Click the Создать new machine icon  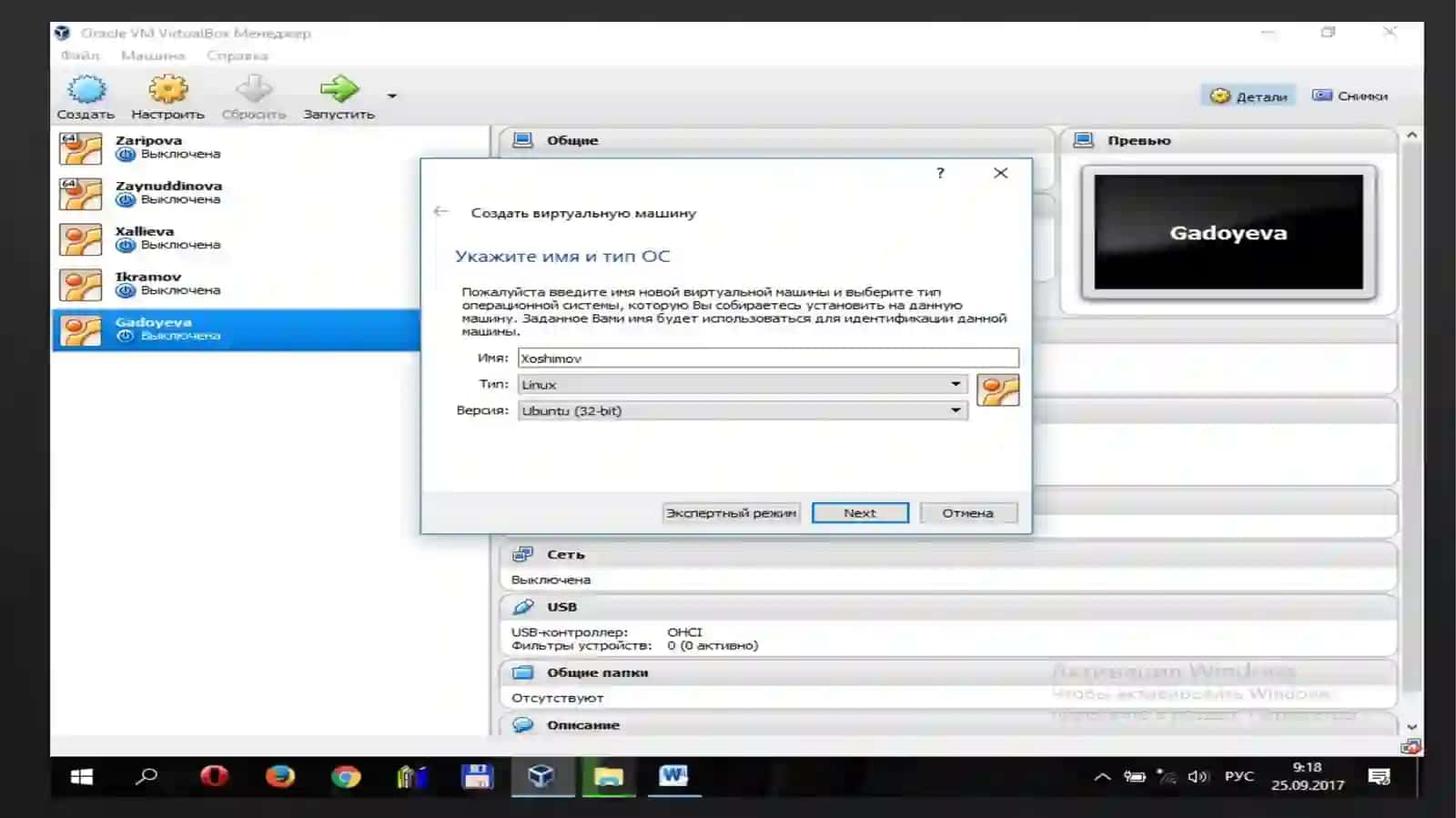[86, 89]
